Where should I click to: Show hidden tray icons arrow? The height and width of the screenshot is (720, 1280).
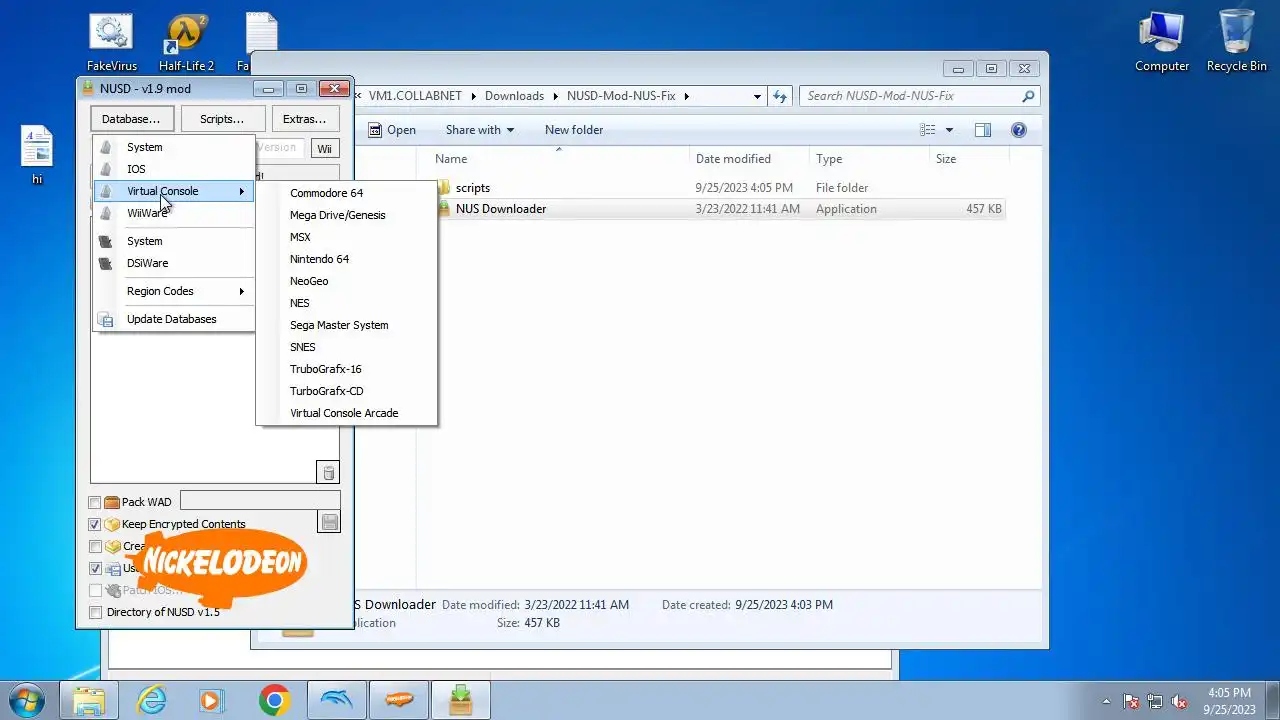coord(1106,702)
